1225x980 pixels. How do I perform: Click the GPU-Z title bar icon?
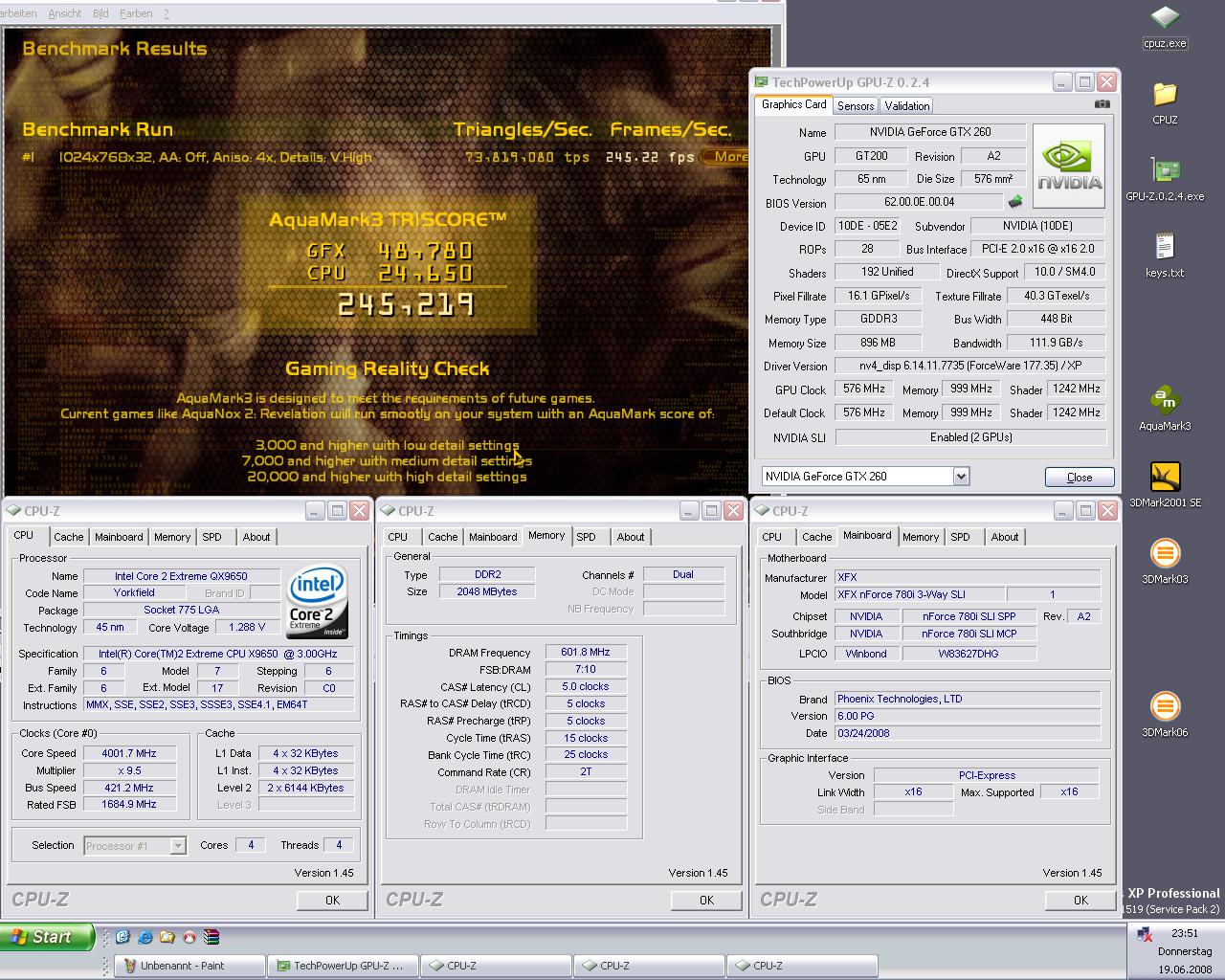(x=761, y=82)
